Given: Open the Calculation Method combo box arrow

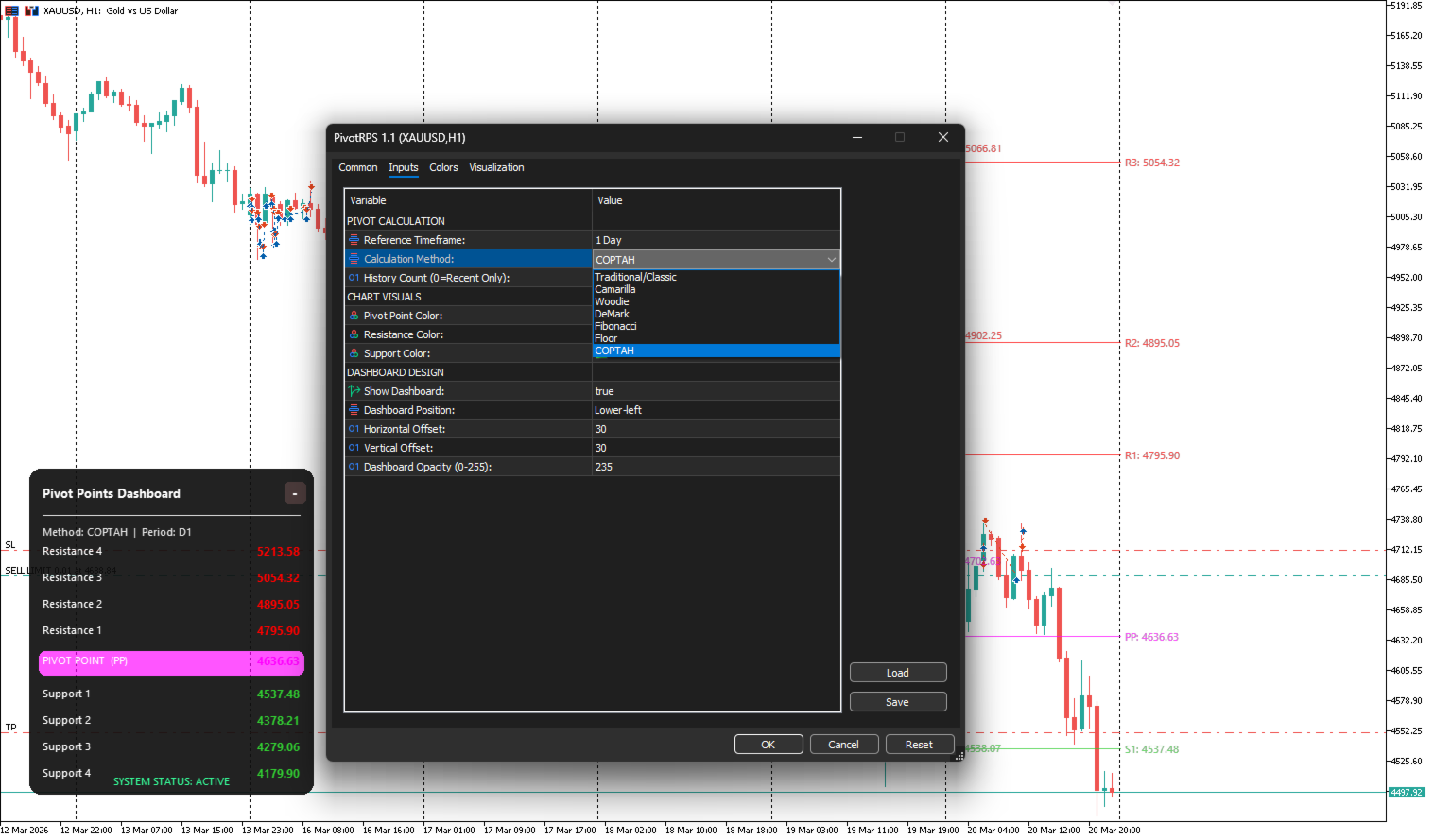Looking at the screenshot, I should point(831,260).
